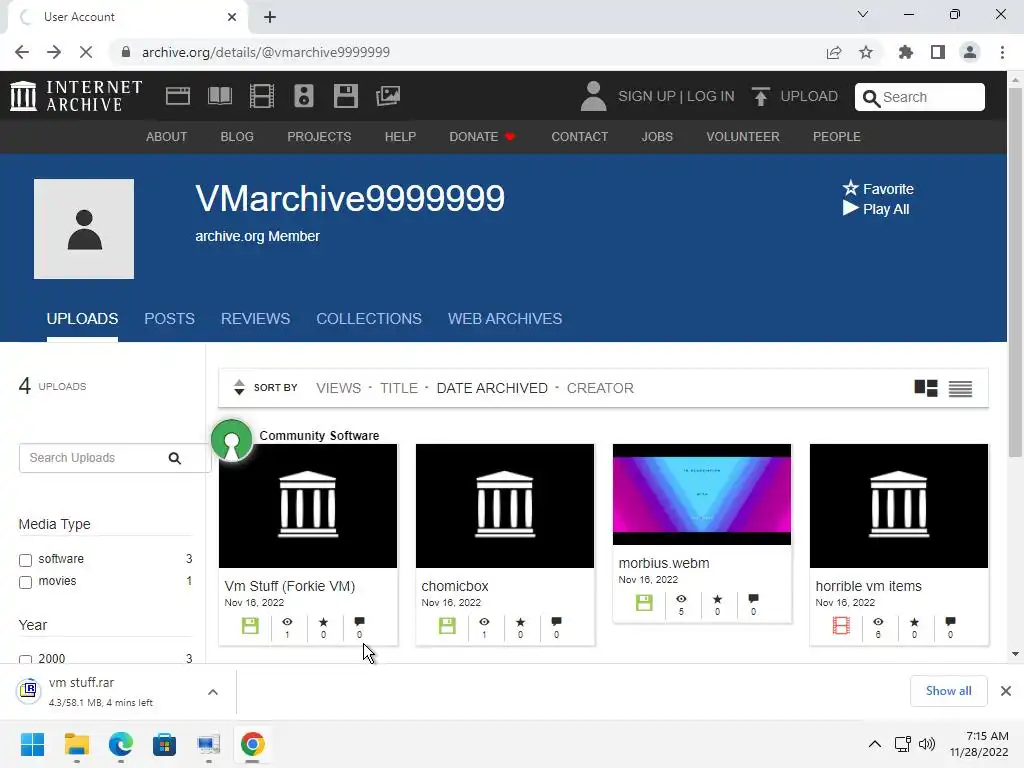Open Chrome three-dot menu
This screenshot has width=1024, height=768.
click(x=1002, y=52)
